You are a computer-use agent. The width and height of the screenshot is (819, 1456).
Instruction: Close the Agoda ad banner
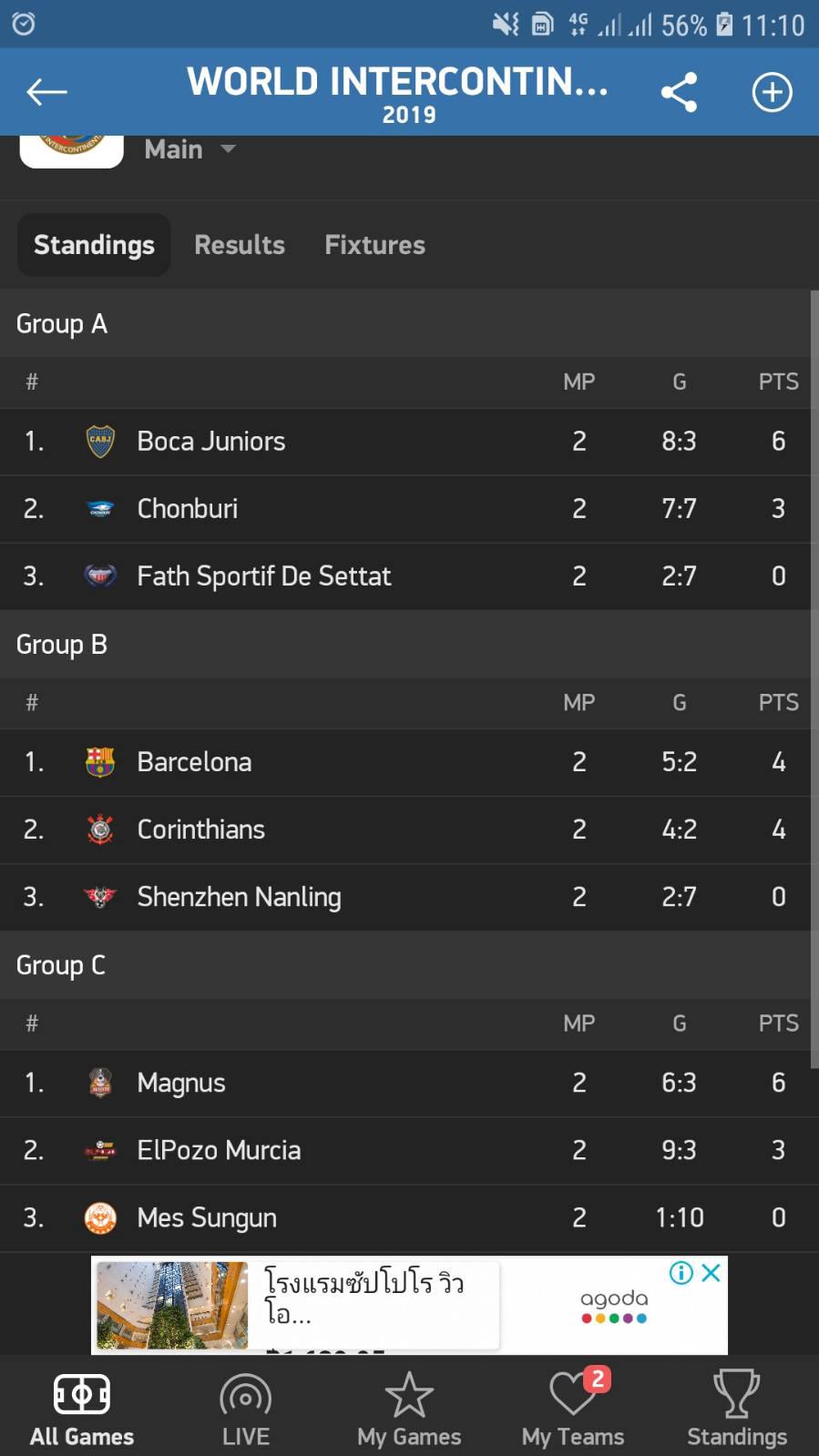[x=712, y=1272]
